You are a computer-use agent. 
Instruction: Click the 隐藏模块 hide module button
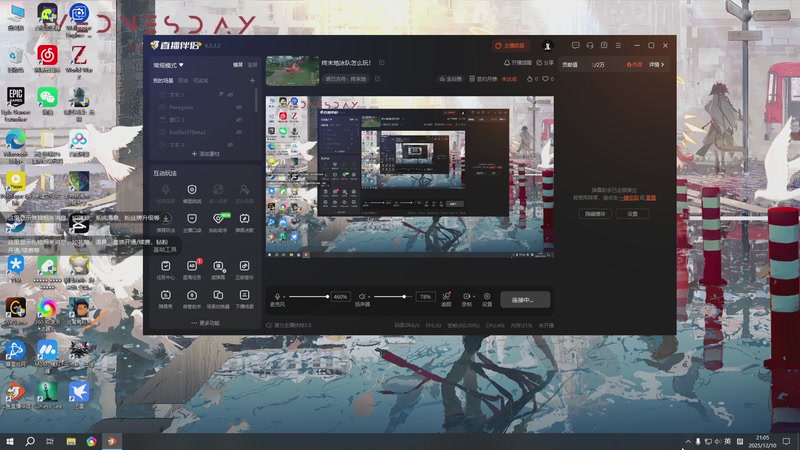coord(595,214)
